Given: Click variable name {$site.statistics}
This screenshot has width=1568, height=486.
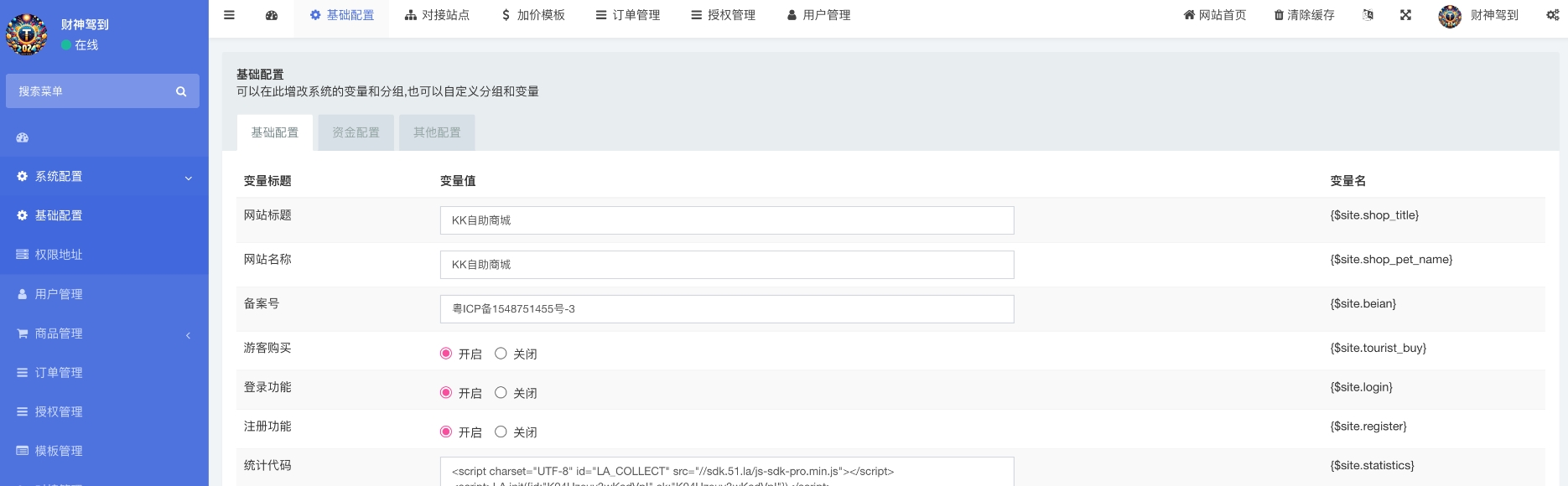Looking at the screenshot, I should (1372, 466).
